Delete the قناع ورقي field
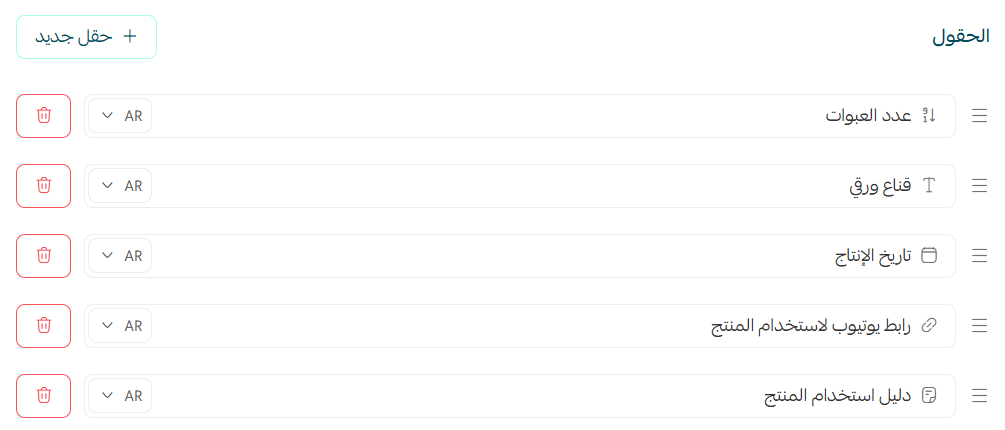 point(43,186)
